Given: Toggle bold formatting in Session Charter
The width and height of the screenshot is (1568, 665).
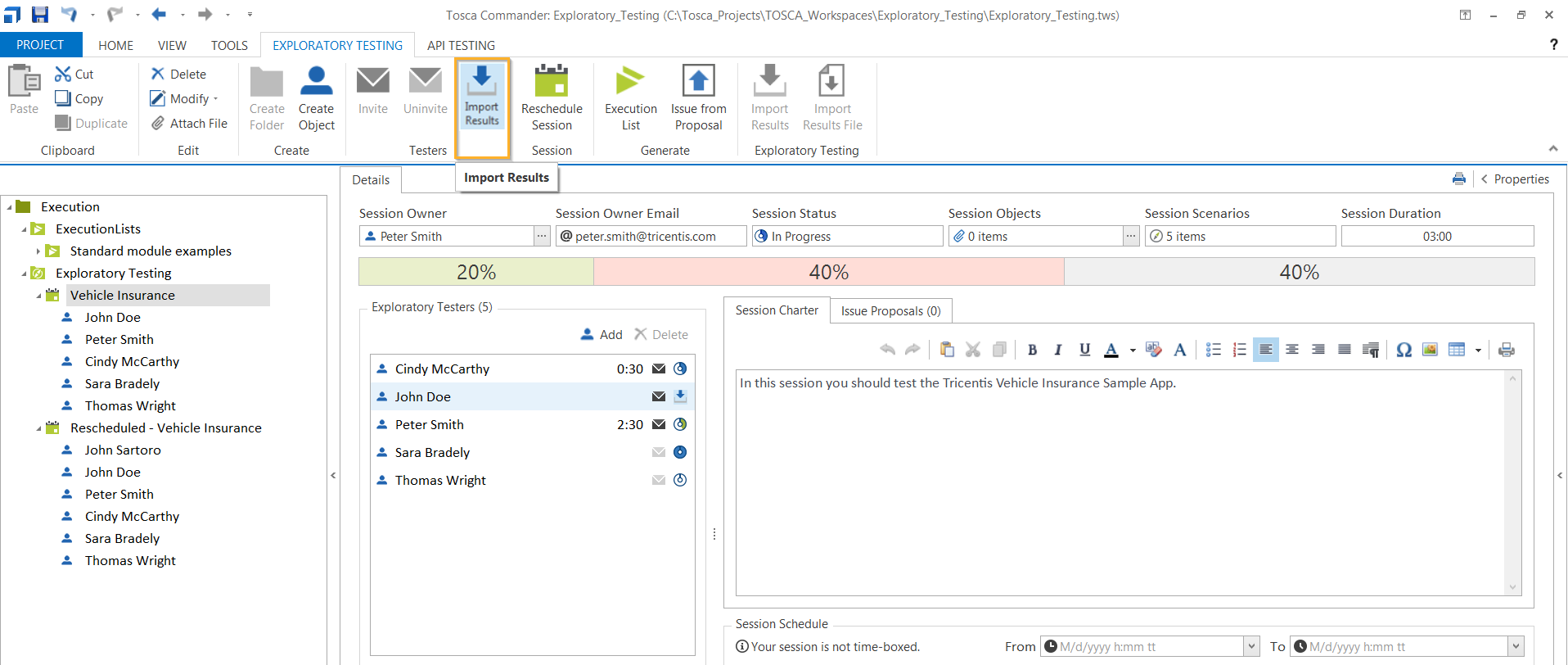Looking at the screenshot, I should 1032,350.
